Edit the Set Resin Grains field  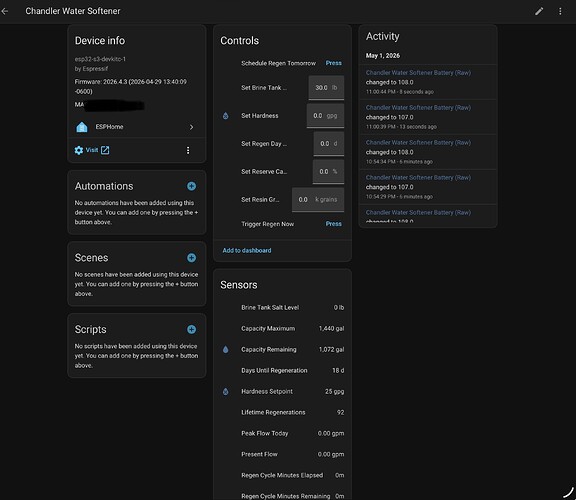318,199
